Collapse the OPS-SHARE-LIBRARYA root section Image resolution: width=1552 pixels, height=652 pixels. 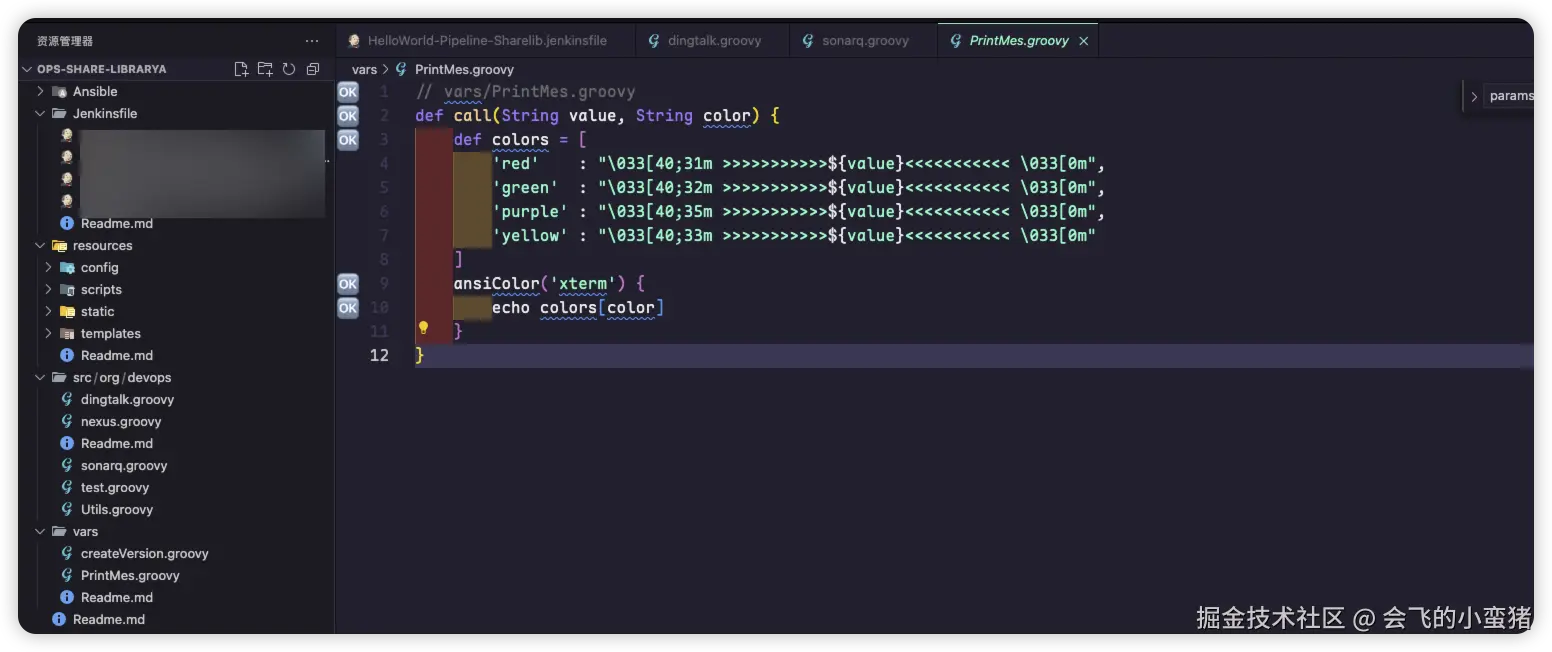coord(28,69)
